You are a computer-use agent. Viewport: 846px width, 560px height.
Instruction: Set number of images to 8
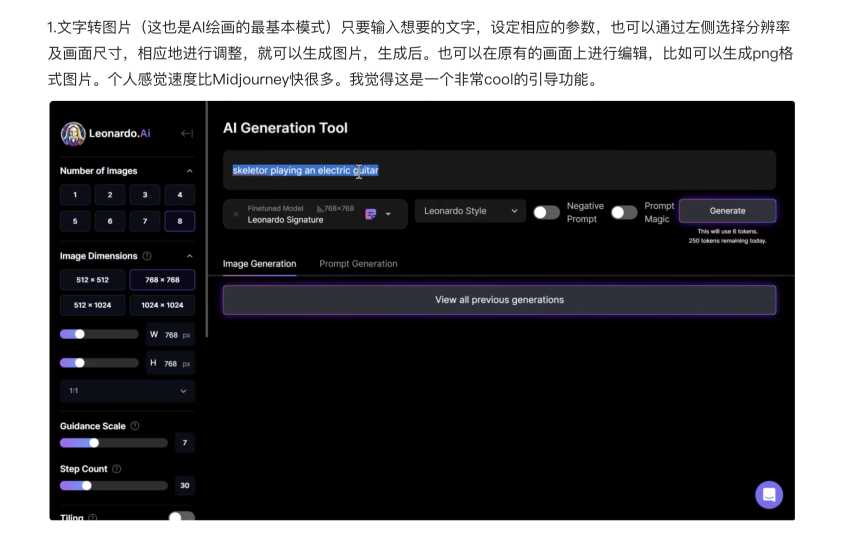click(x=180, y=221)
